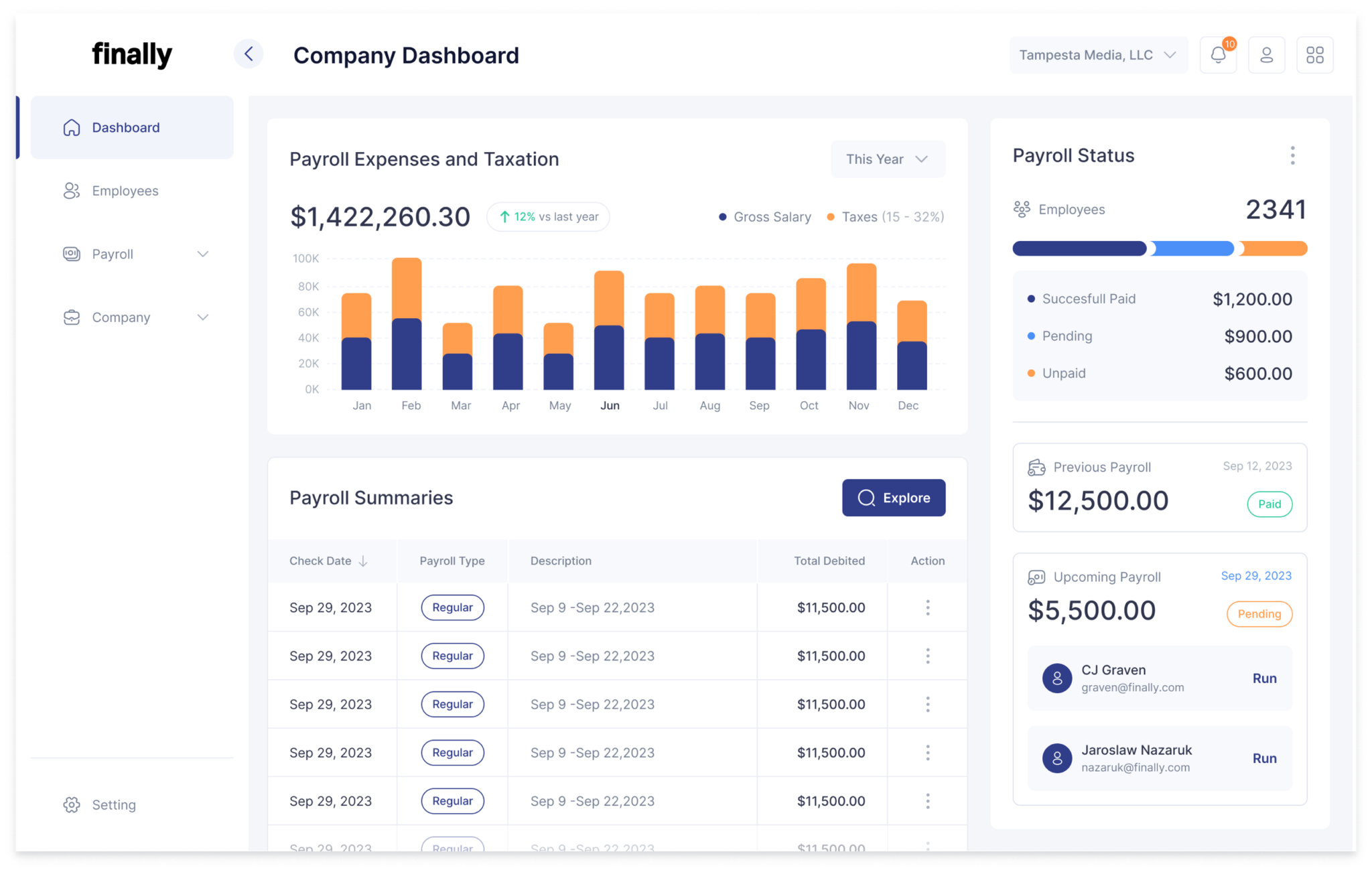1372x870 pixels.
Task: Sort by Check Date arrow
Action: coord(363,561)
